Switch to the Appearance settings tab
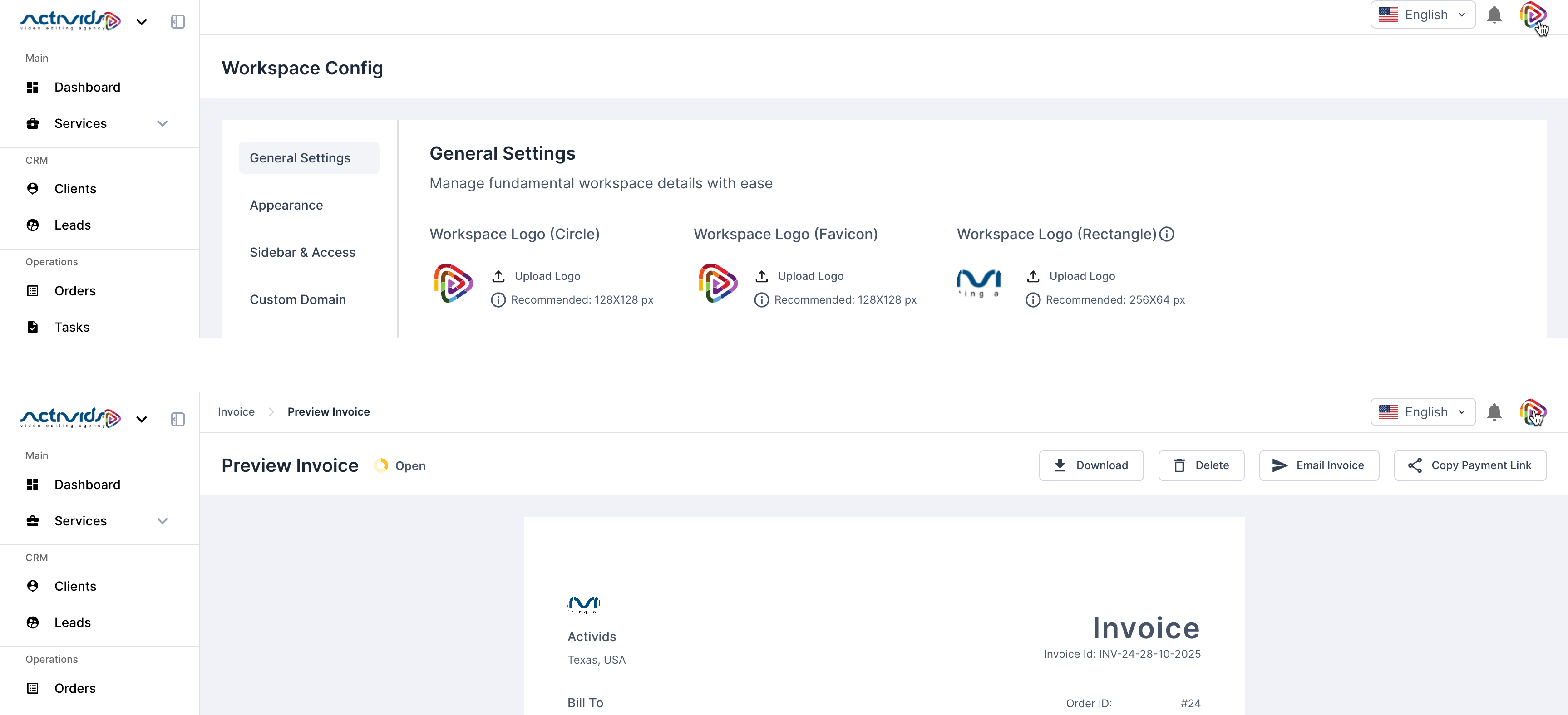This screenshot has height=715, width=1568. [286, 205]
